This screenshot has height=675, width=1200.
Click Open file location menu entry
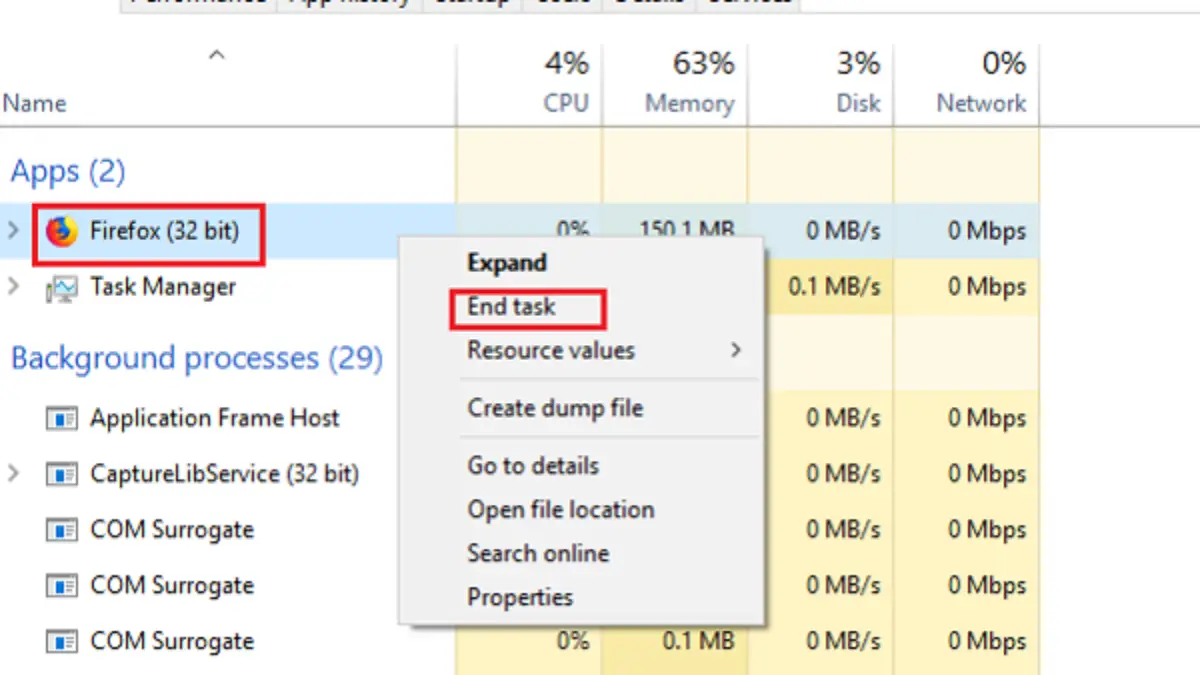[561, 509]
